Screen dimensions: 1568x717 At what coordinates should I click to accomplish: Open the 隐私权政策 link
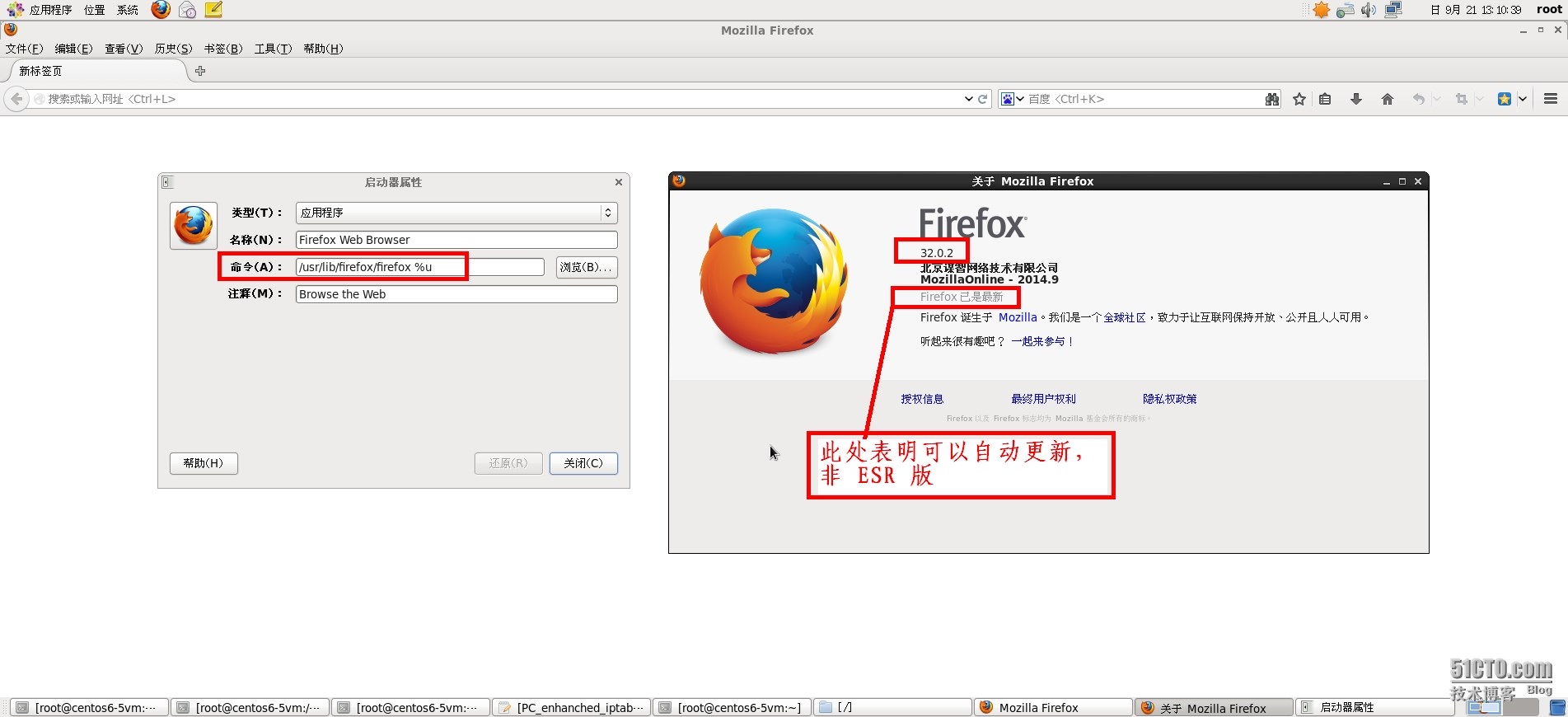pyautogui.click(x=1170, y=399)
